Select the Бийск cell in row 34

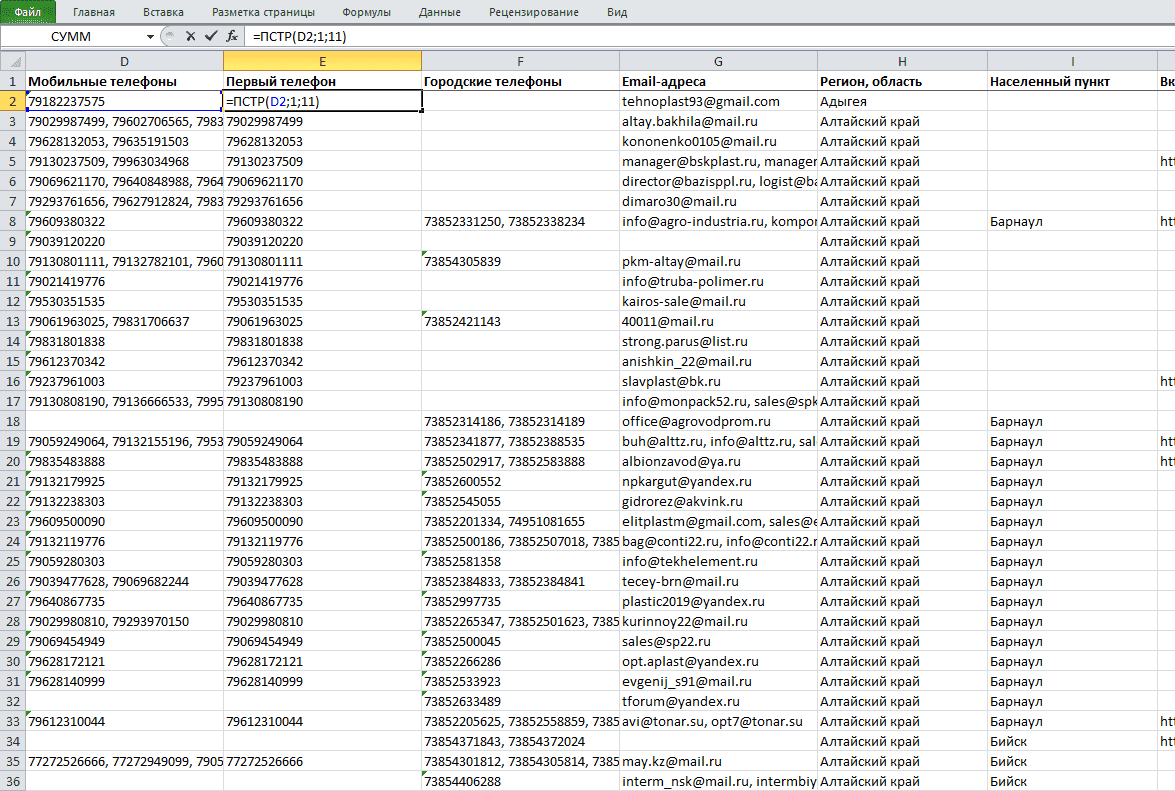coord(1072,742)
